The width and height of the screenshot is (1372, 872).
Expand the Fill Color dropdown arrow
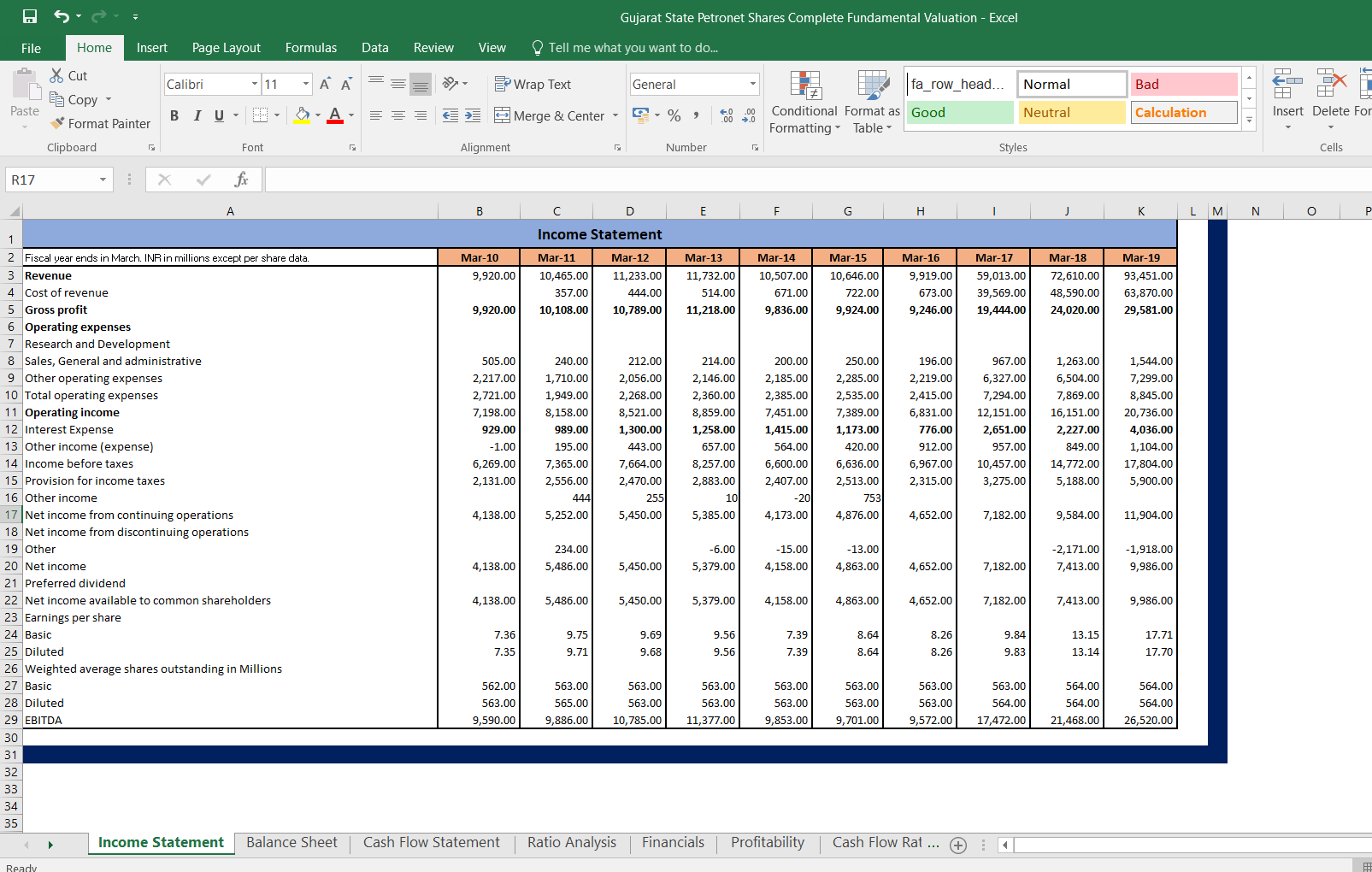click(318, 115)
